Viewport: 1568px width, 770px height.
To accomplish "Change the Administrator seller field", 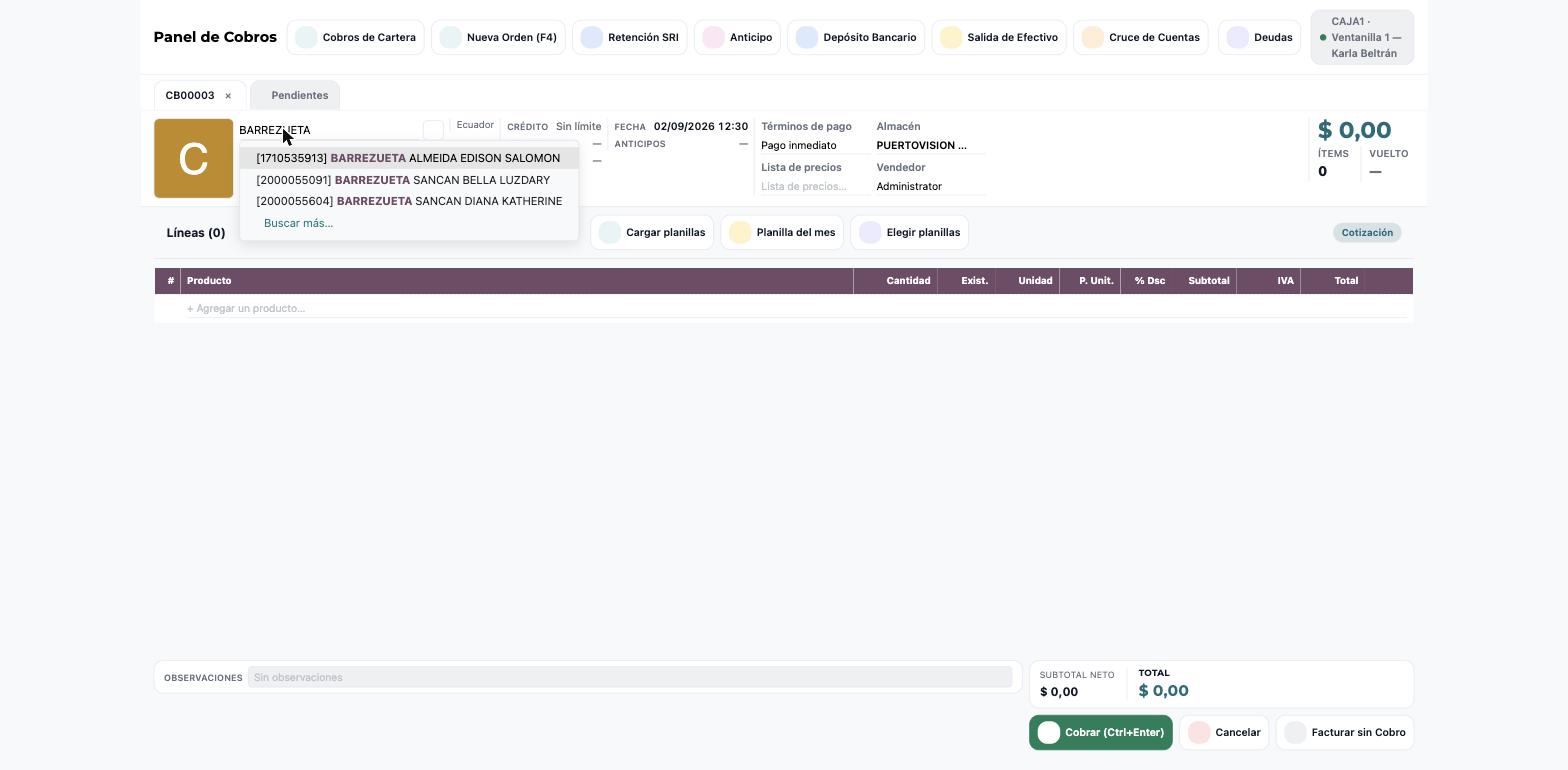I will coord(931,186).
